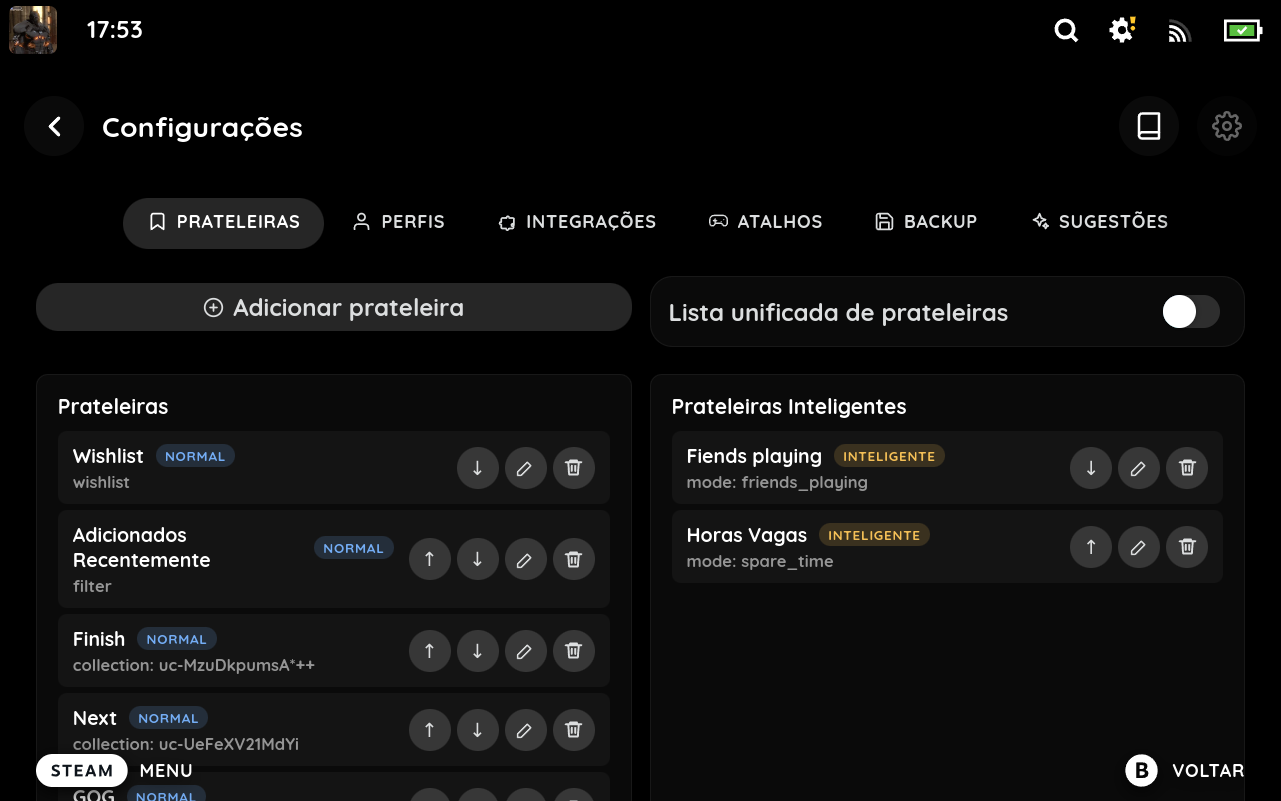Screen dimensions: 1281x801
Task: Edit the Horas Vagas smart shelf
Action: coord(1139,547)
